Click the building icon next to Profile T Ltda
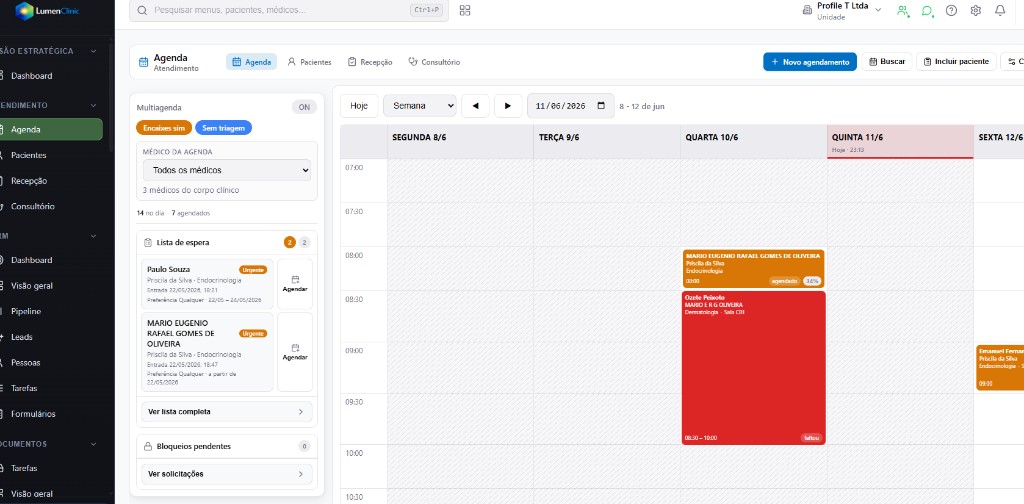This screenshot has height=504, width=1024. (x=807, y=10)
